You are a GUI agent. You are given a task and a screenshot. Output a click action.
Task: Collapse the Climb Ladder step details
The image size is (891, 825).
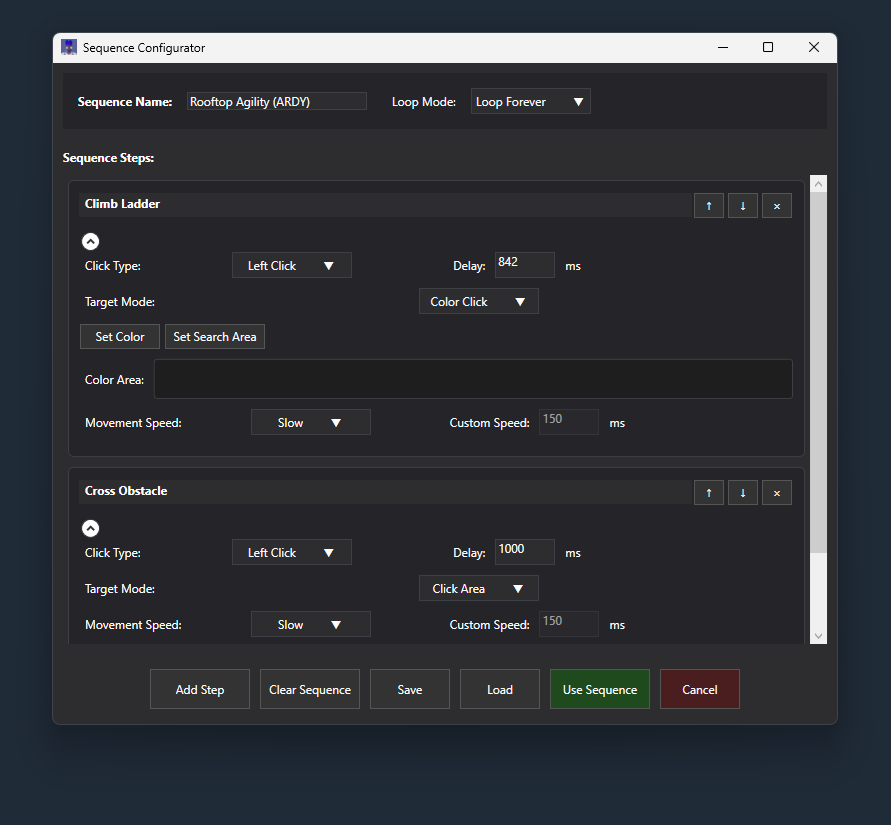click(x=90, y=241)
